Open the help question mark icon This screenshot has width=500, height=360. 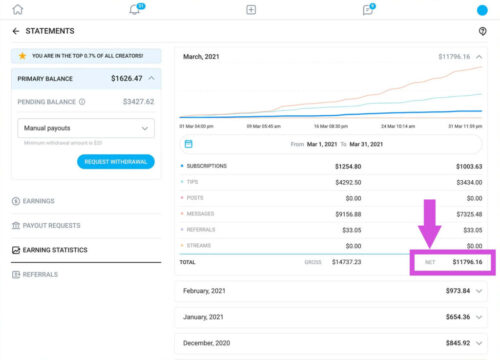pos(482,31)
